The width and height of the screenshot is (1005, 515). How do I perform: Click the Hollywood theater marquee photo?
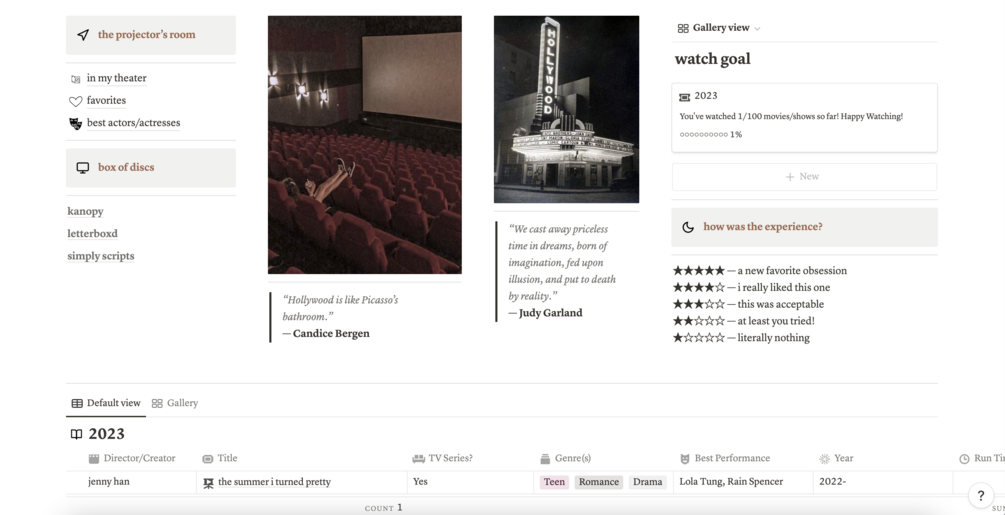[x=567, y=110]
